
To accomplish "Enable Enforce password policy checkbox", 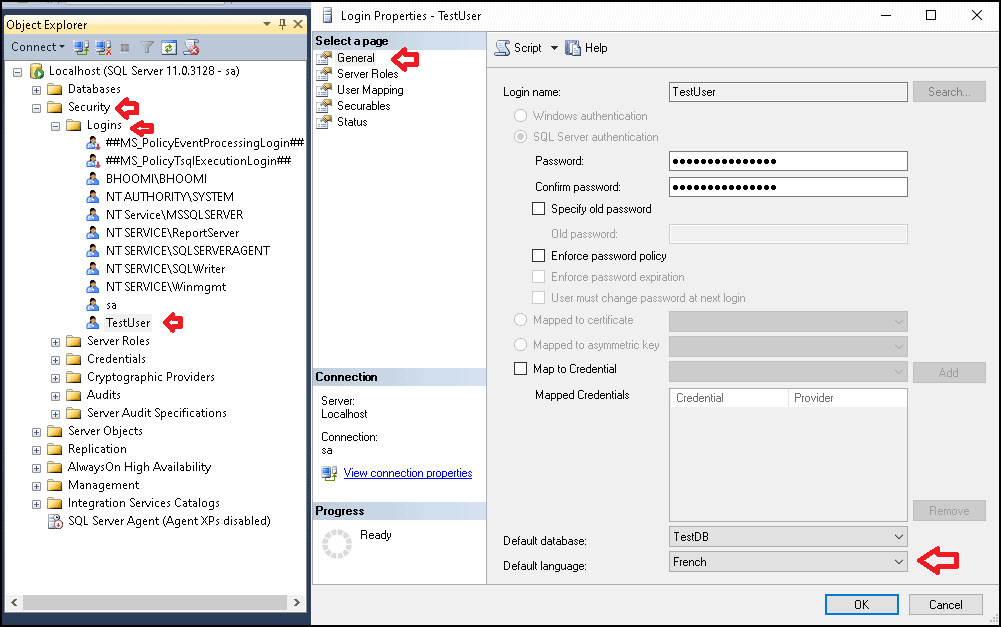I will coord(539,256).
